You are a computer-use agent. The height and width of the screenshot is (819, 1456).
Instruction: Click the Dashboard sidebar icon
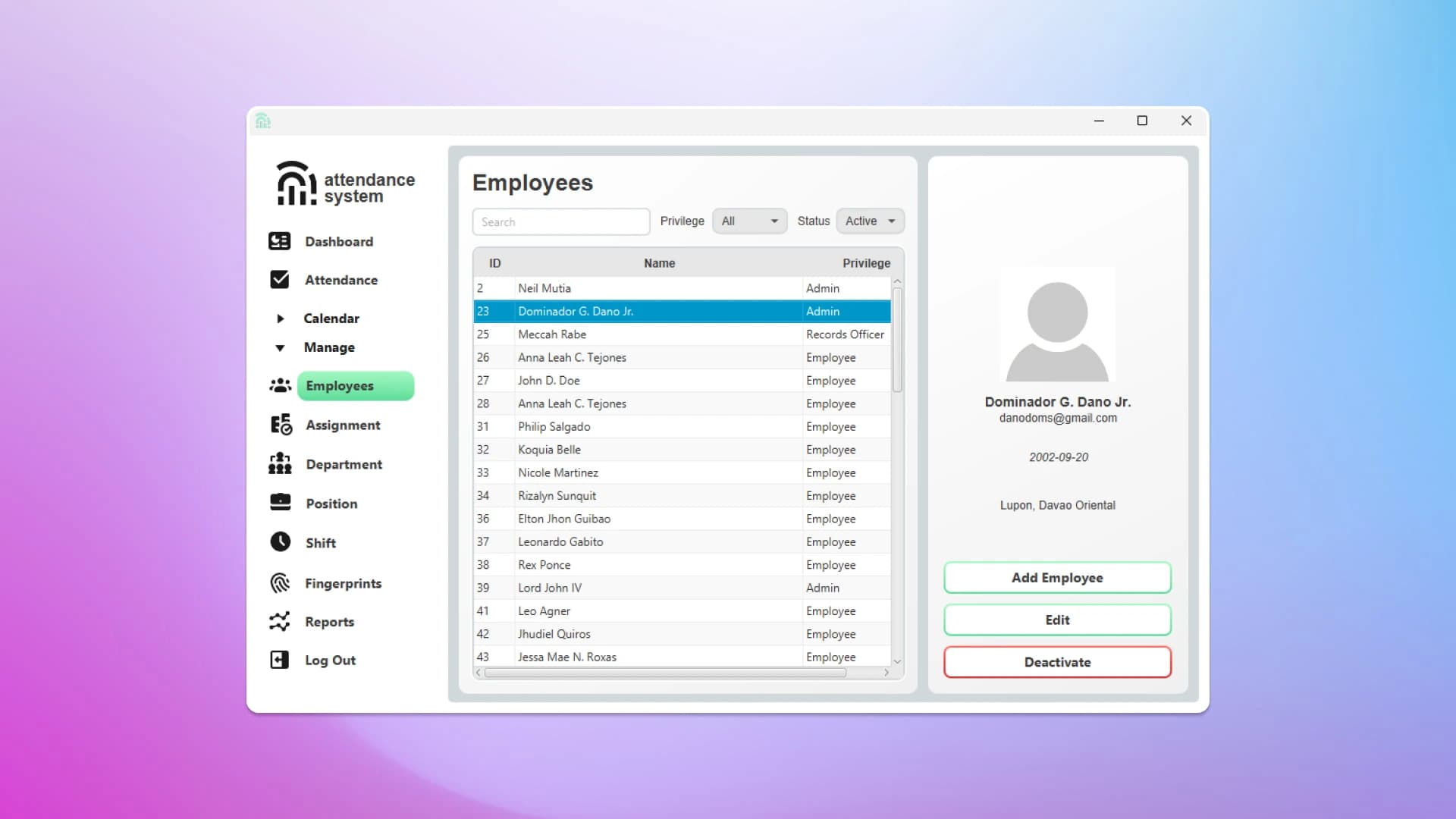coord(279,241)
